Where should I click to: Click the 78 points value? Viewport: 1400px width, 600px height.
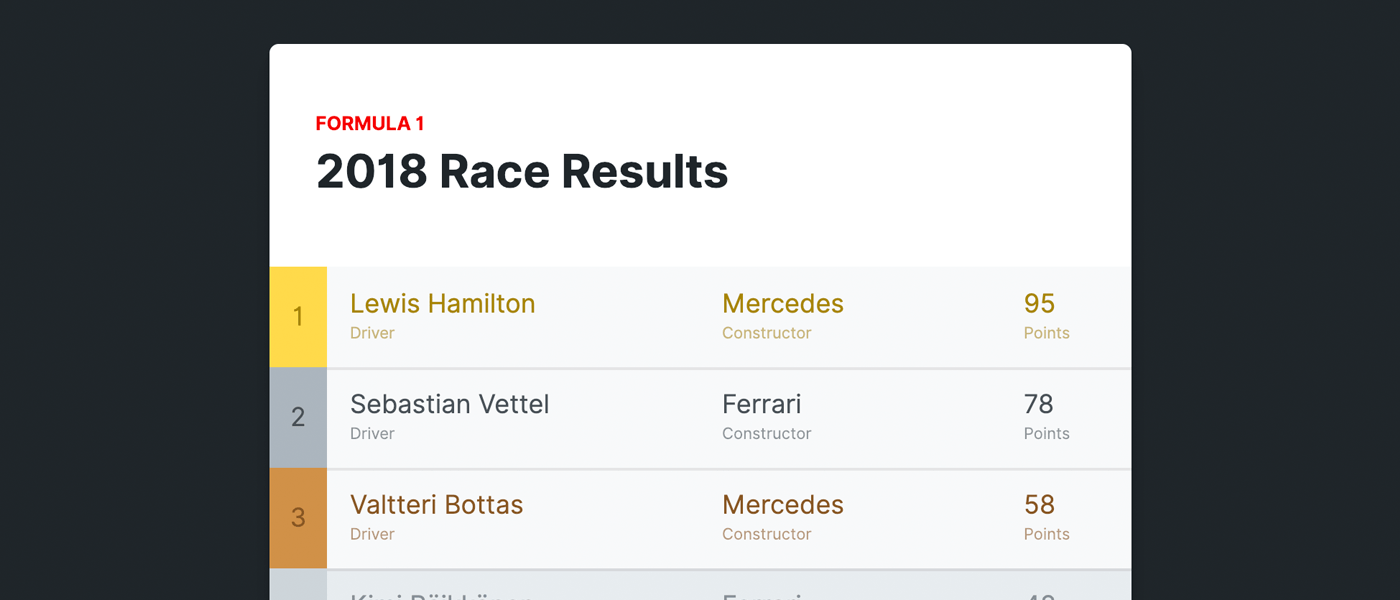point(1038,404)
